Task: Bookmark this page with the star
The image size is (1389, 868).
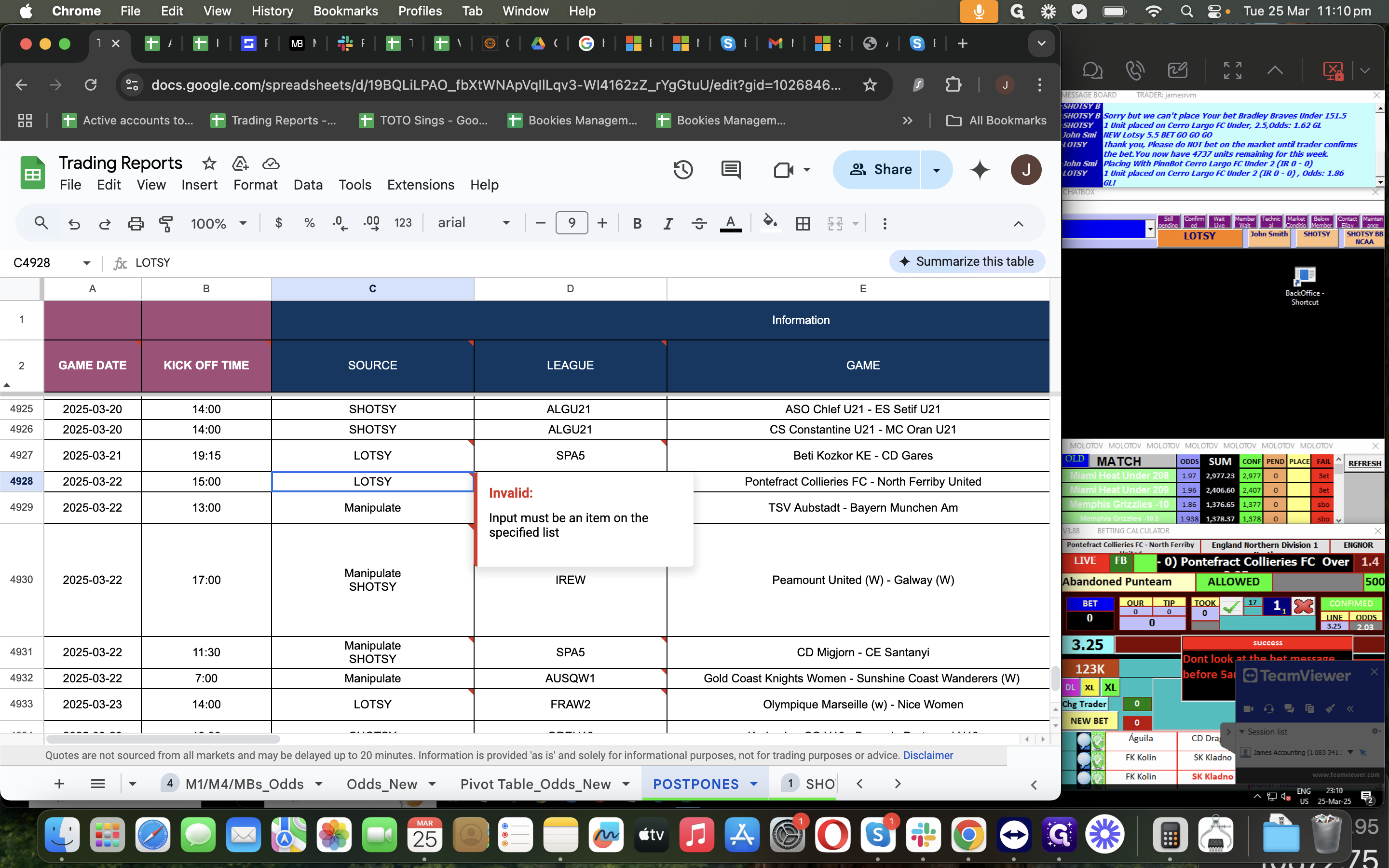Action: 870,85
